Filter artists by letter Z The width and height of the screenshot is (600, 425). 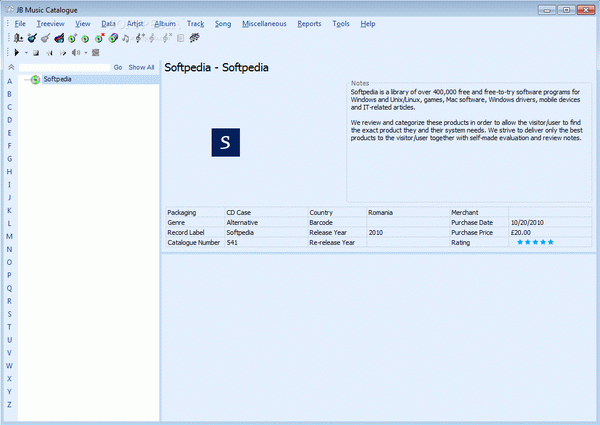[x=10, y=405]
